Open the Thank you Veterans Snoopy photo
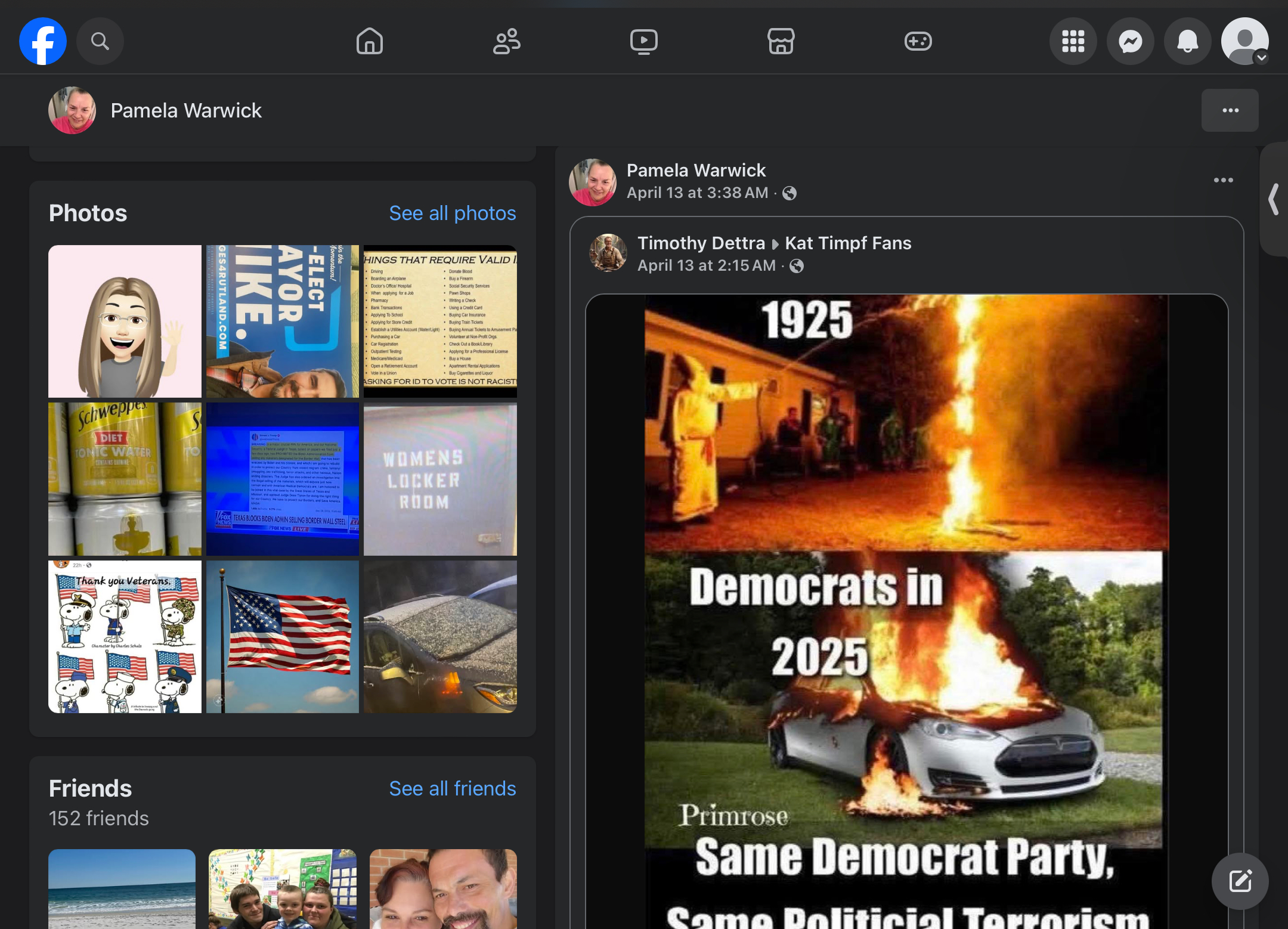Image resolution: width=1288 pixels, height=929 pixels. point(125,637)
